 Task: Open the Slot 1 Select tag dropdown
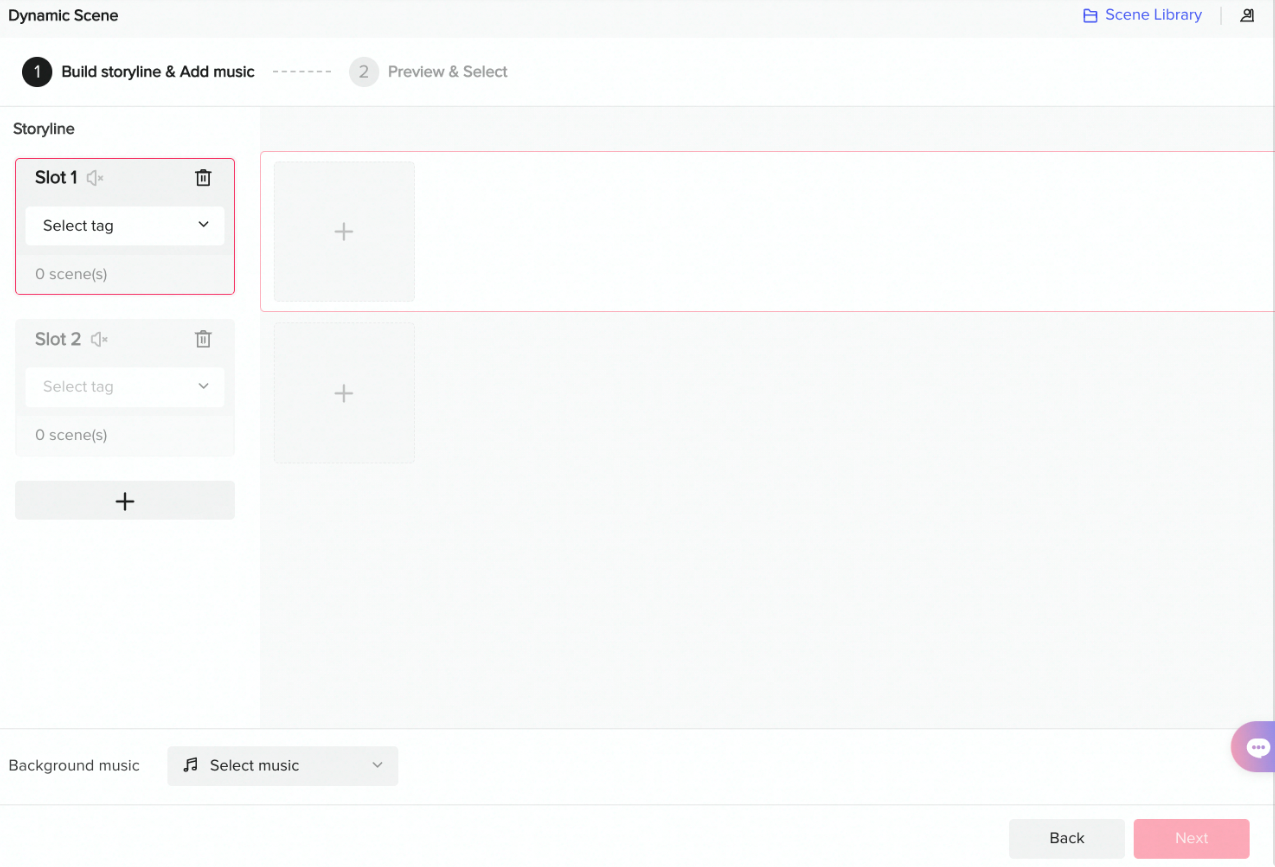[x=125, y=226]
